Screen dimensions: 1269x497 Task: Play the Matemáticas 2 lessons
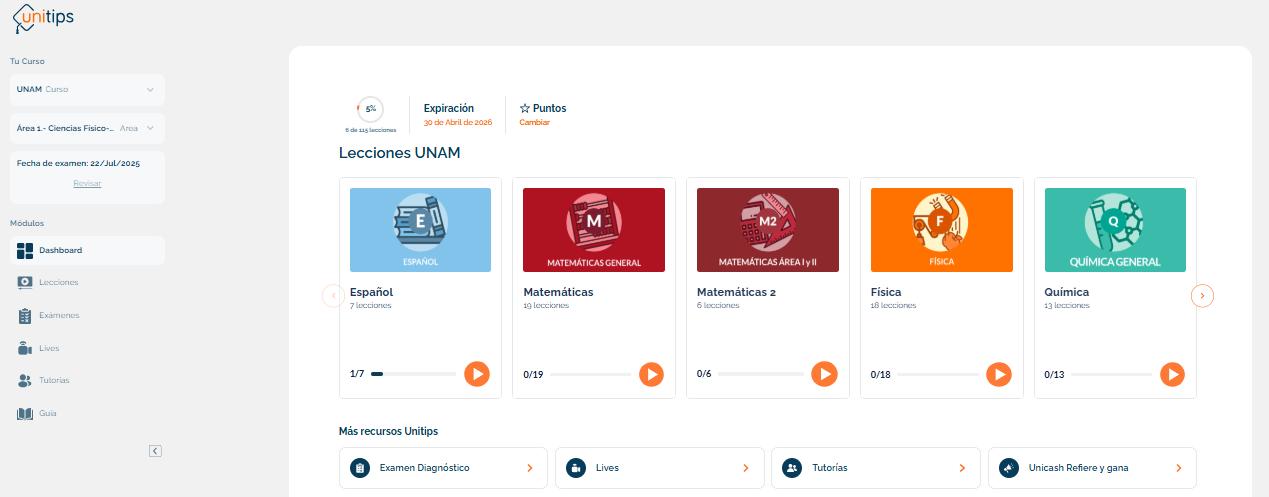[824, 374]
